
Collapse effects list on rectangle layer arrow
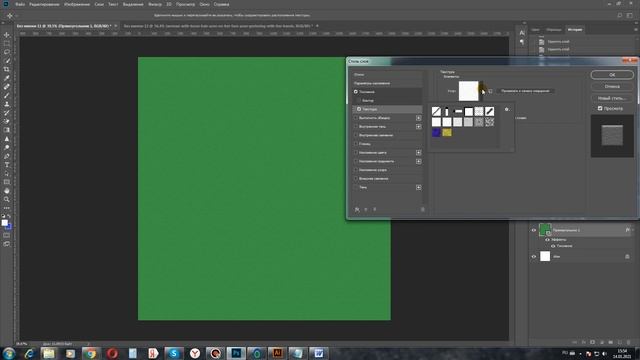point(633,230)
